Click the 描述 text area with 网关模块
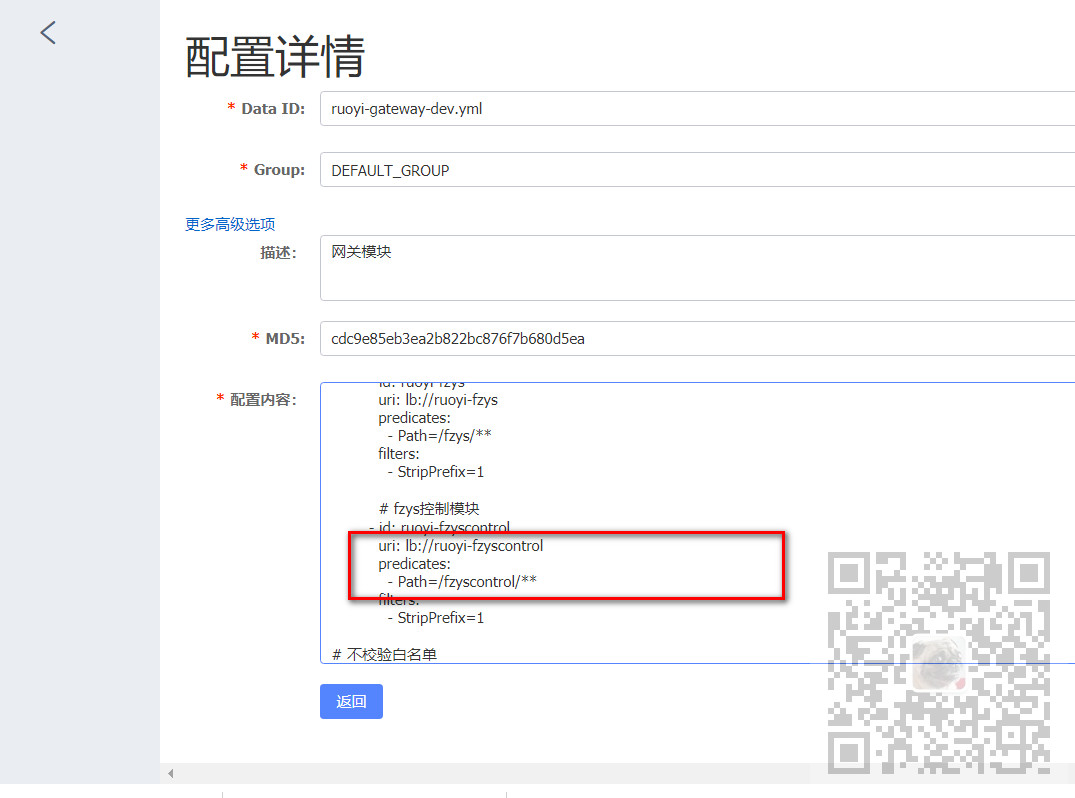 tap(697, 268)
